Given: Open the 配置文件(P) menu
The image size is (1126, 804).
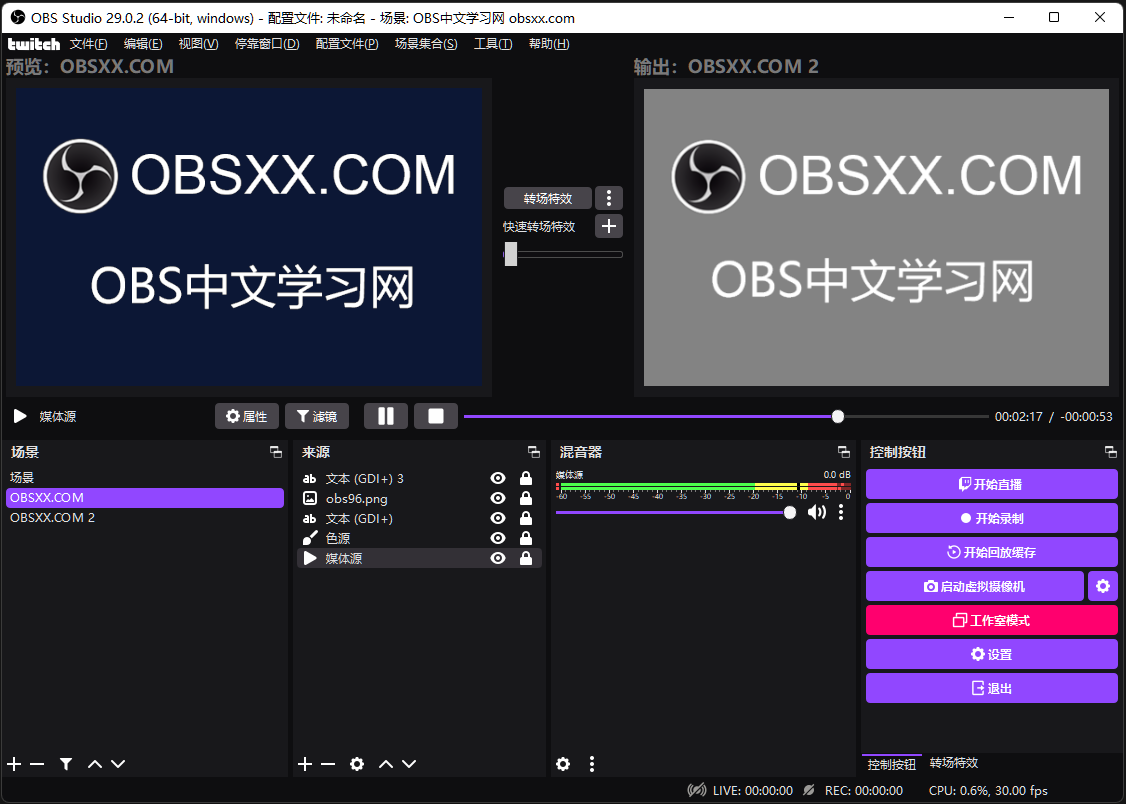Looking at the screenshot, I should coord(347,44).
